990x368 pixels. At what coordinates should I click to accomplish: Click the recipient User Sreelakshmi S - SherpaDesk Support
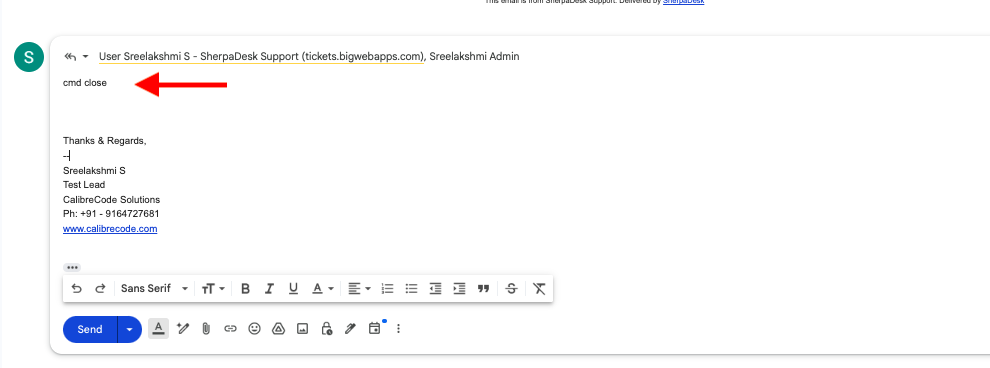point(261,56)
